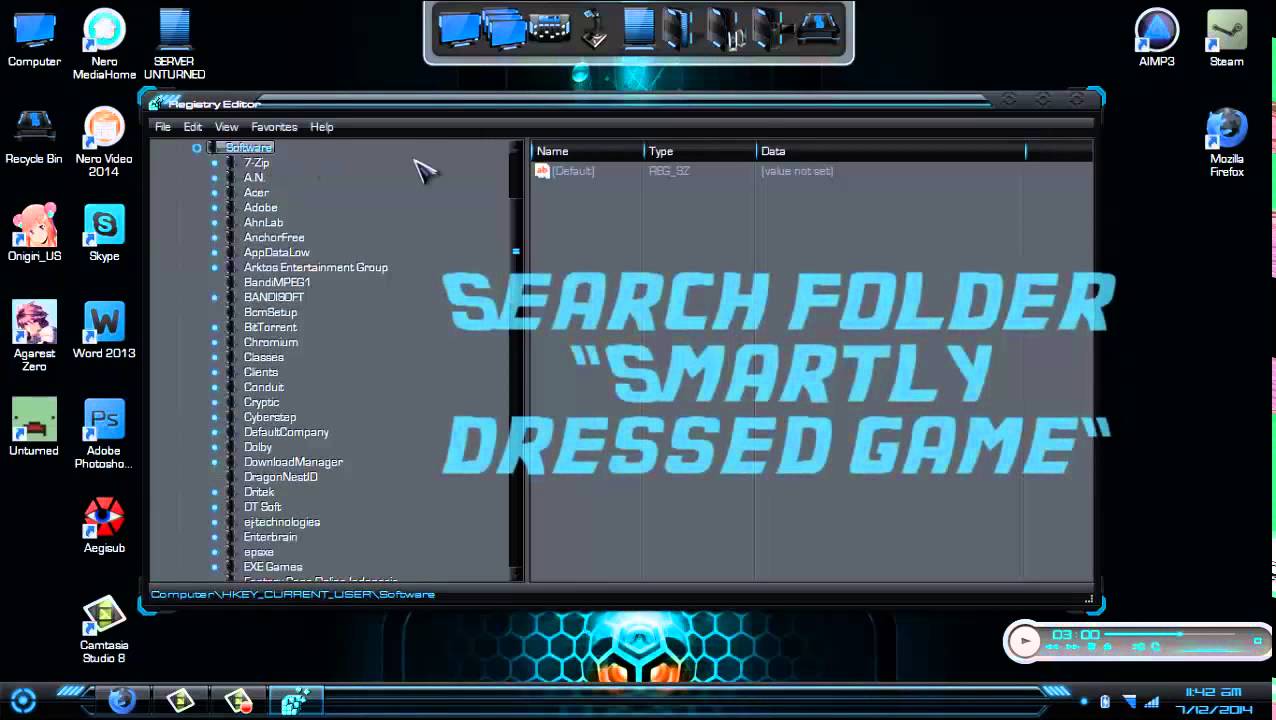Viewport: 1276px width, 720px height.
Task: Open the Recycle Bin
Action: pos(34,136)
